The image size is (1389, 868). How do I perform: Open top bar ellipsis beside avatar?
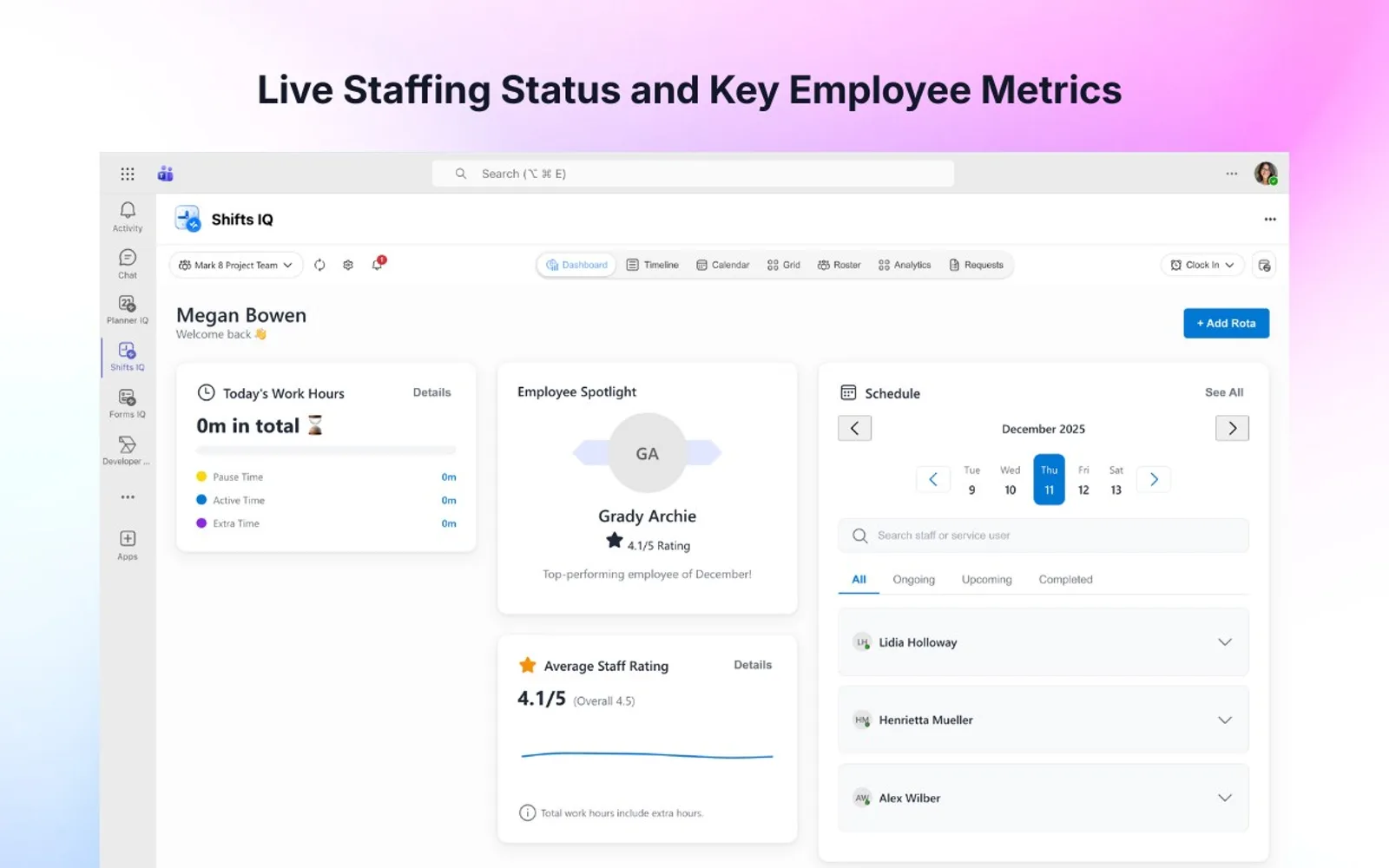tap(1231, 174)
